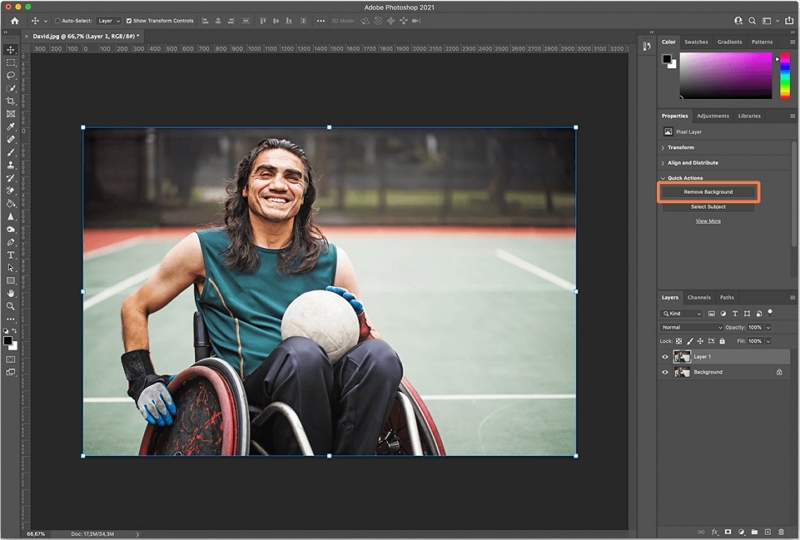800x540 pixels.
Task: Add a layer mask from Layers panel footer
Action: (x=728, y=532)
